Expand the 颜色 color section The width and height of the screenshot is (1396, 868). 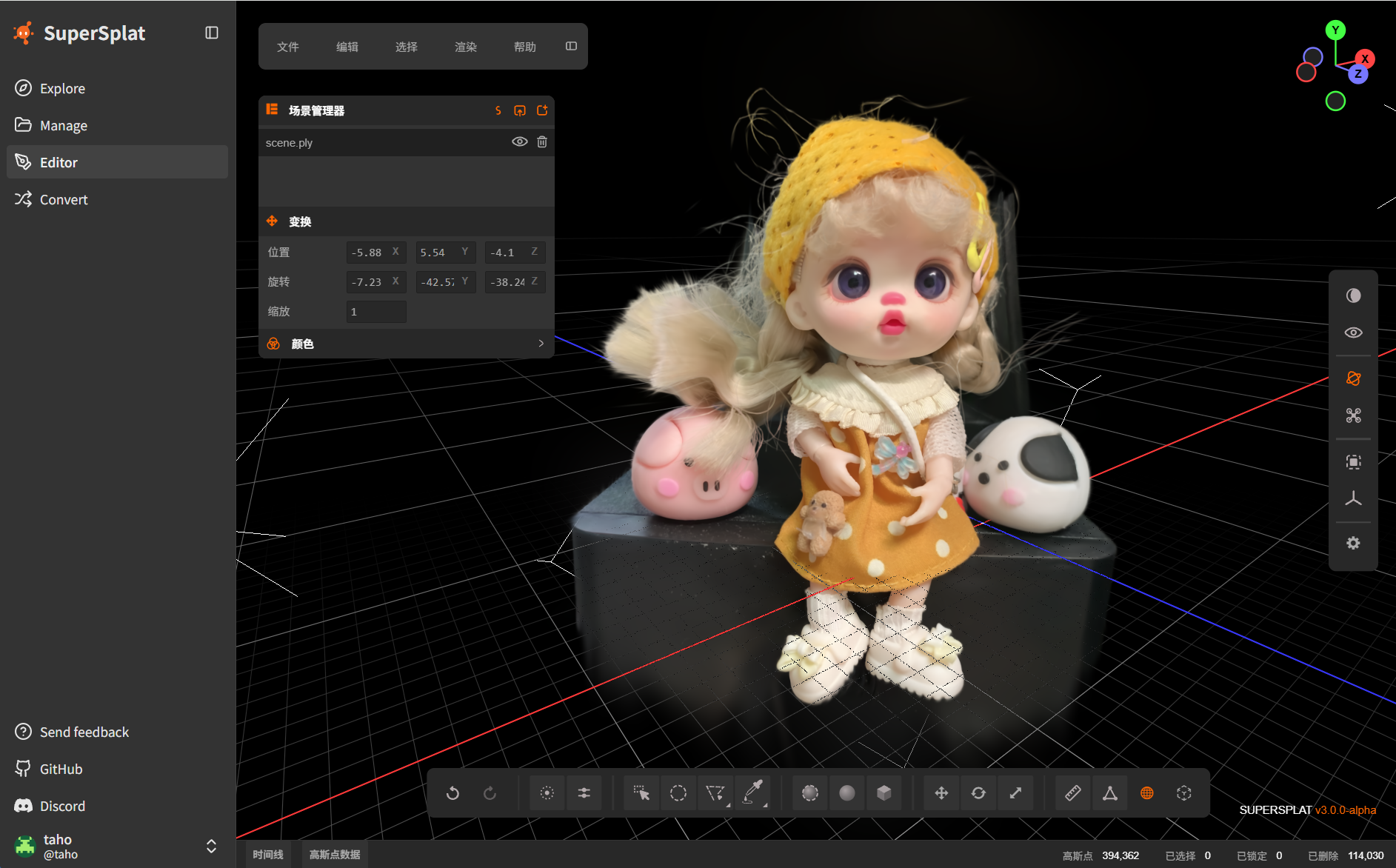407,344
